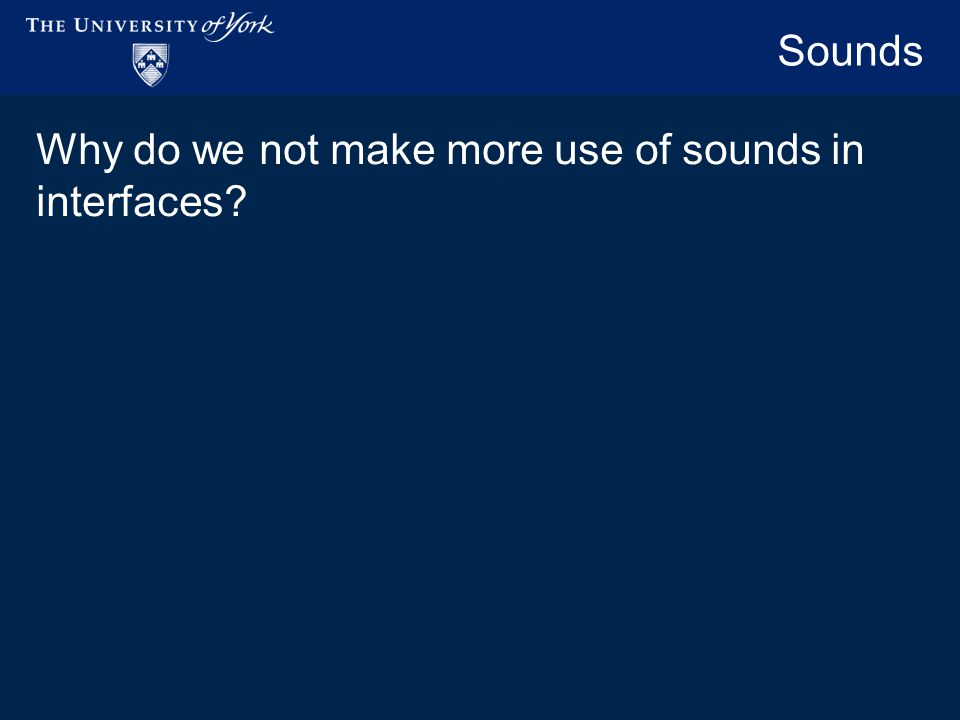Click the word 'do' after 'Why'

click(x=157, y=149)
